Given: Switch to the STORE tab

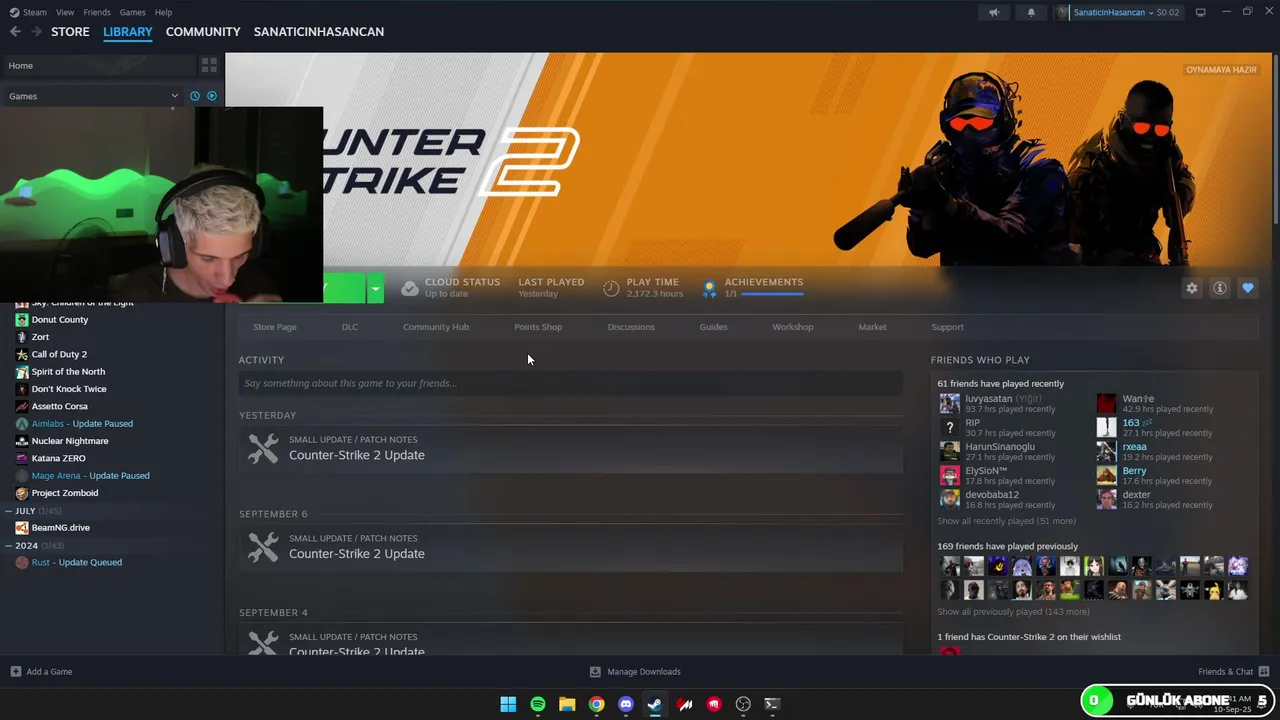Looking at the screenshot, I should [x=70, y=32].
